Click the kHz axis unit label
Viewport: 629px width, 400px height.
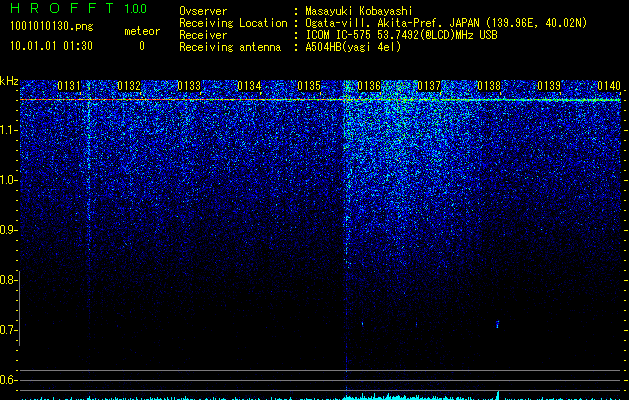[x=9, y=81]
